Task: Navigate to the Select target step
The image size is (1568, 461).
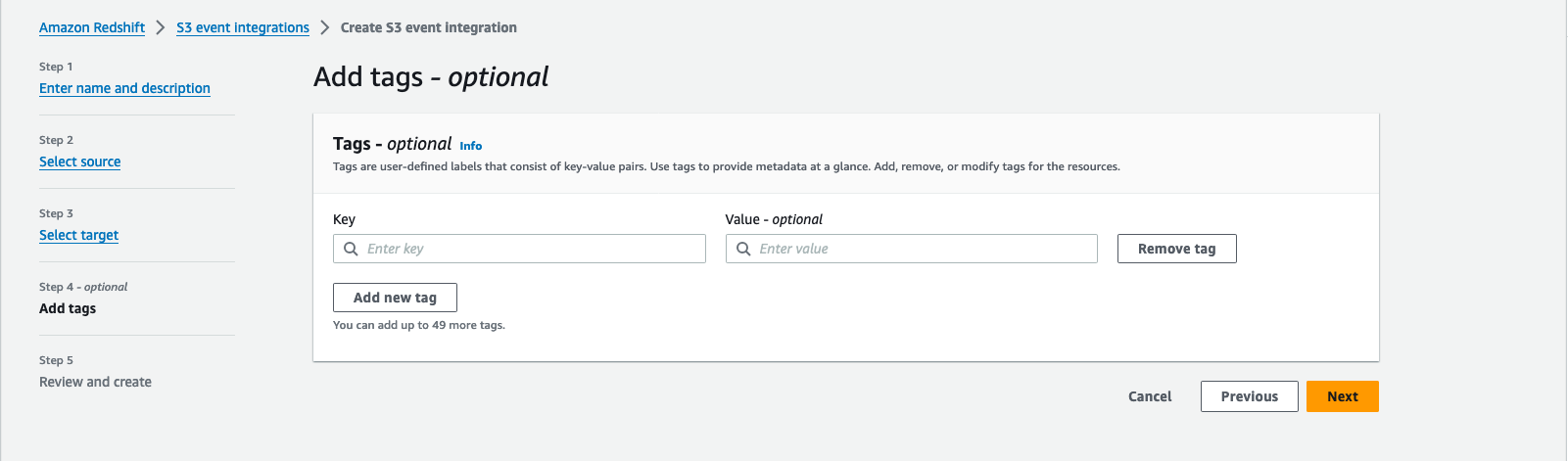Action: tap(78, 235)
